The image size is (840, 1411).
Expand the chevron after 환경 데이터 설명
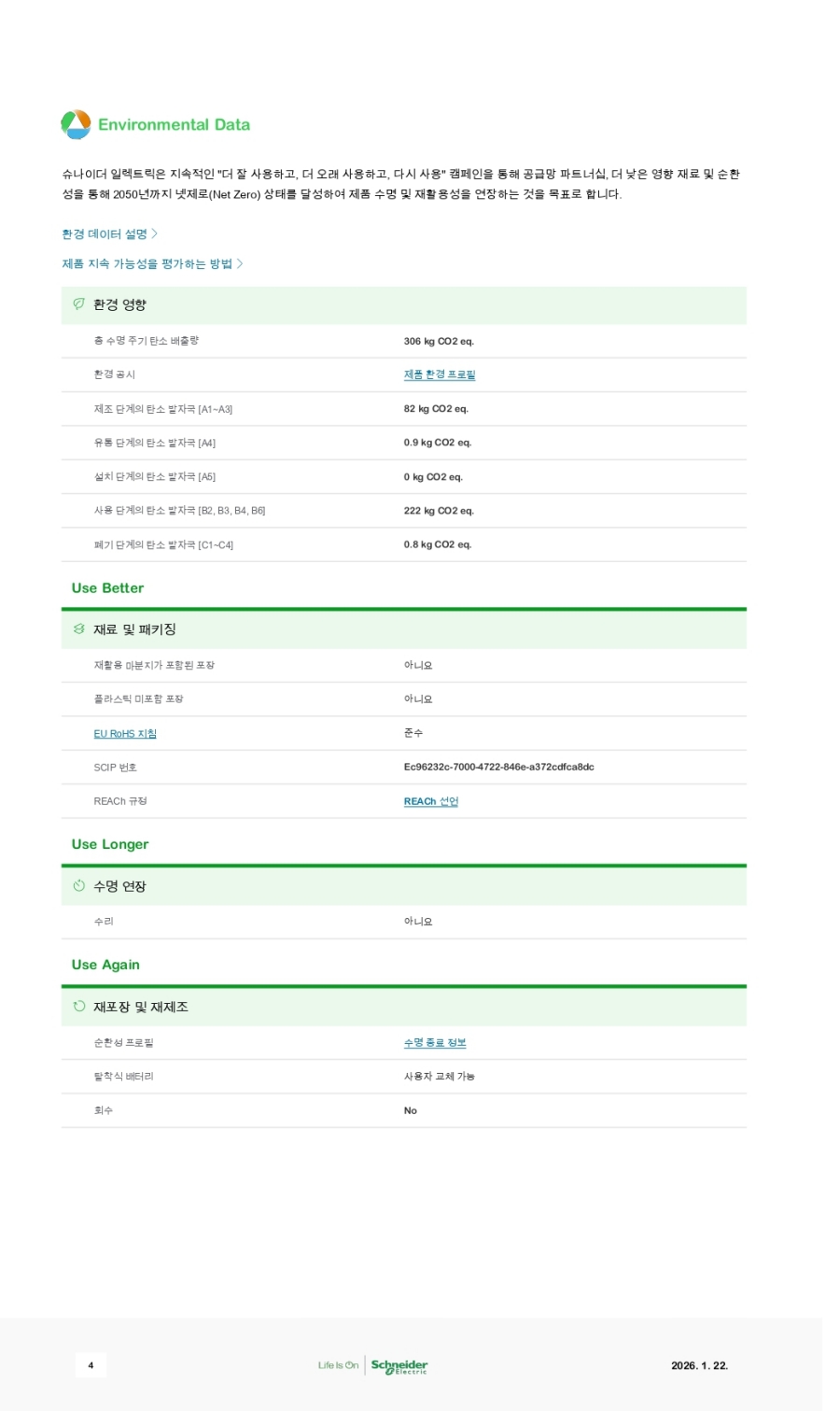155,234
